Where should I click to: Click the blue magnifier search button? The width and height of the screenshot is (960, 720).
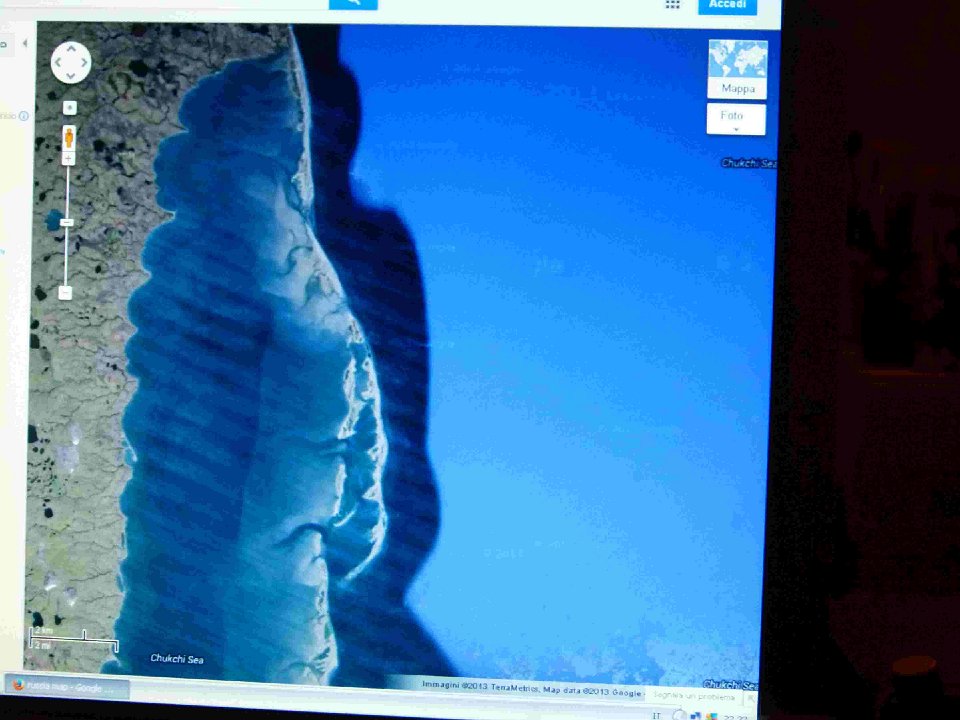point(353,4)
